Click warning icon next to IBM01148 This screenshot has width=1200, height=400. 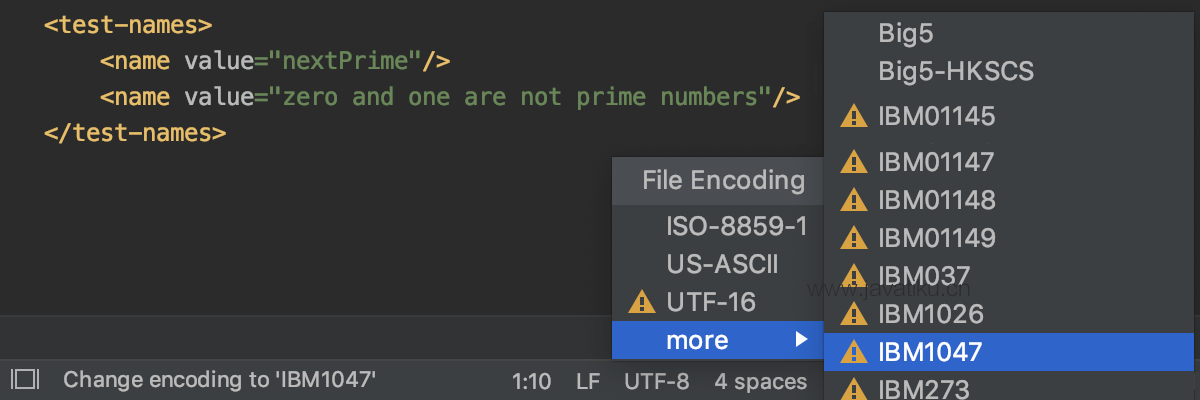point(853,200)
